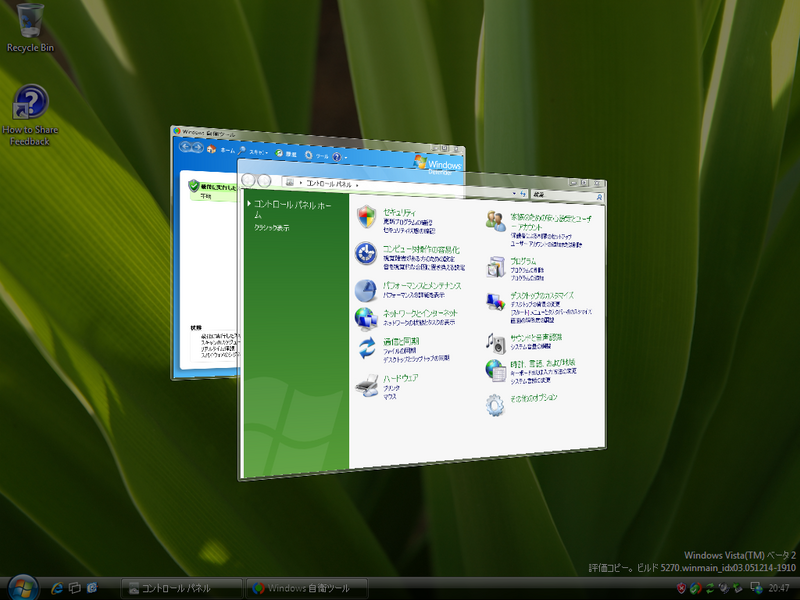Open the Clock, Language and Region globe icon

pyautogui.click(x=495, y=370)
